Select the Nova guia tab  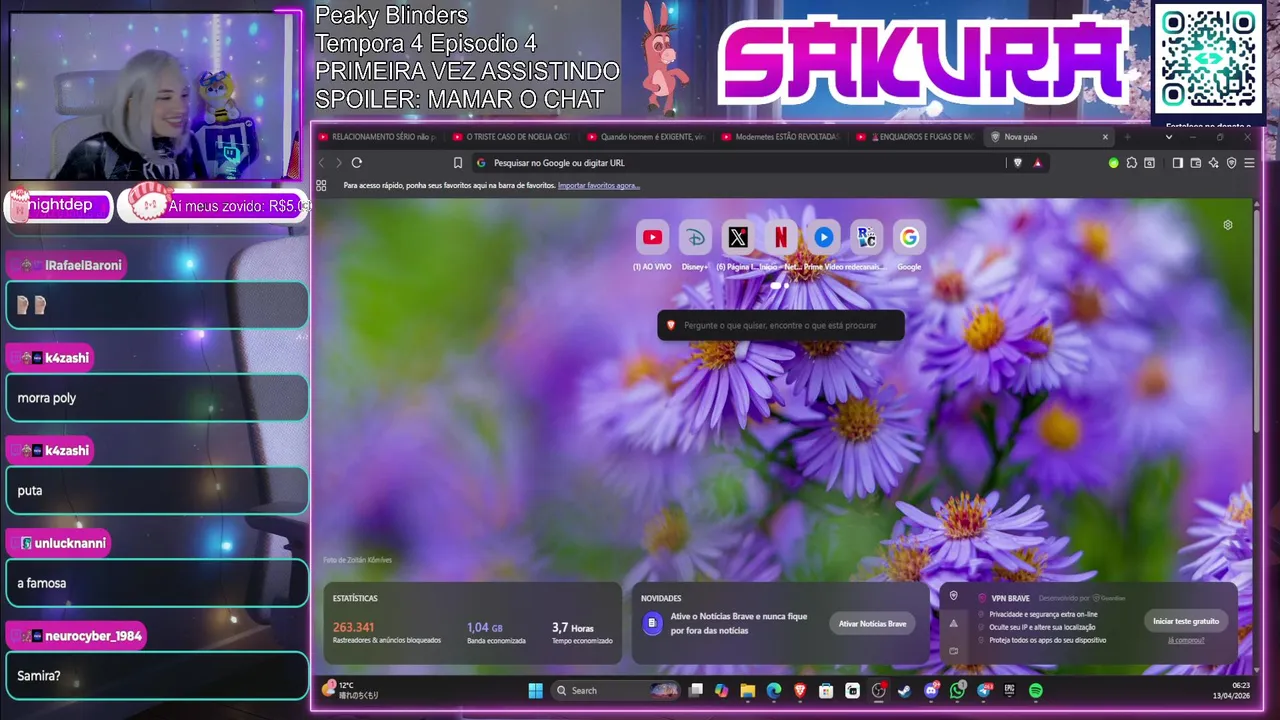(x=1049, y=137)
